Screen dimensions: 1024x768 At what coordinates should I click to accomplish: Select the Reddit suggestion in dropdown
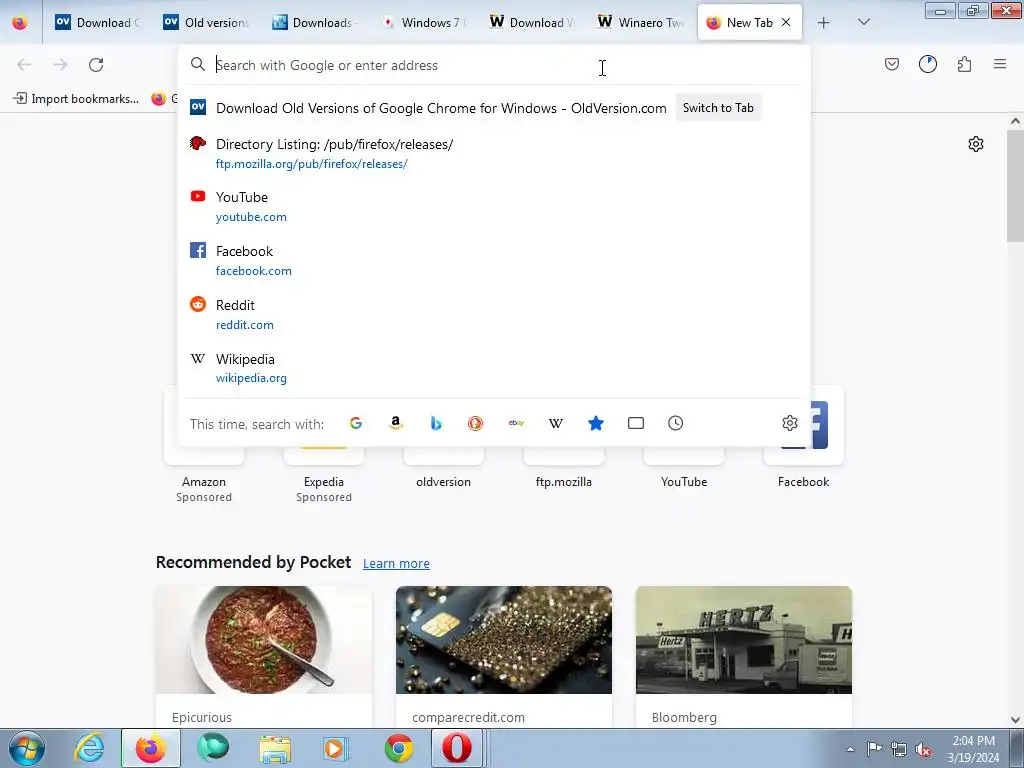tap(494, 314)
